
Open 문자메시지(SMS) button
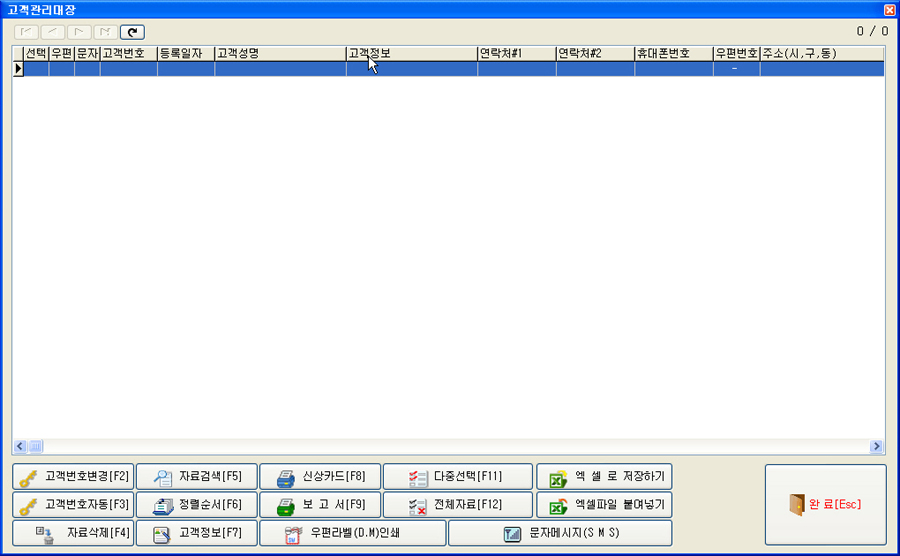(x=560, y=532)
